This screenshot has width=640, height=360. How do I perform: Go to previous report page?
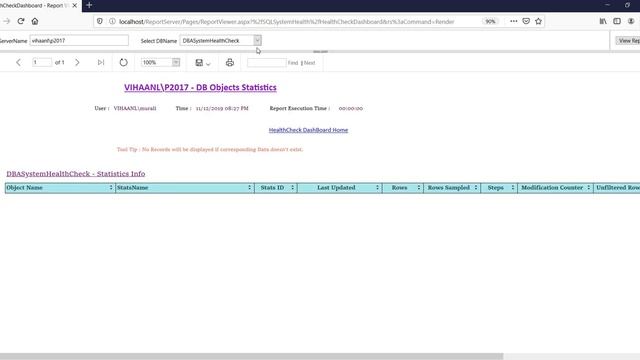(x=18, y=62)
